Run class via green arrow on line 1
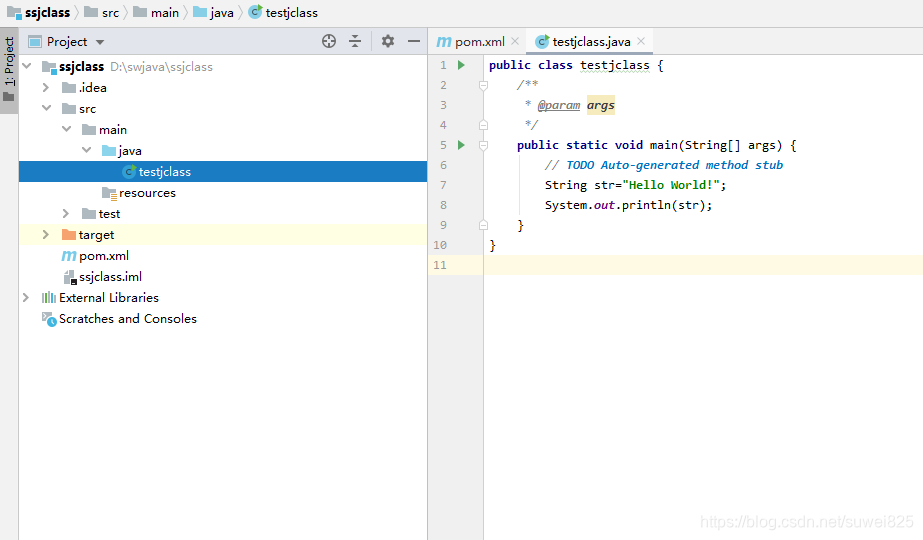 462,65
